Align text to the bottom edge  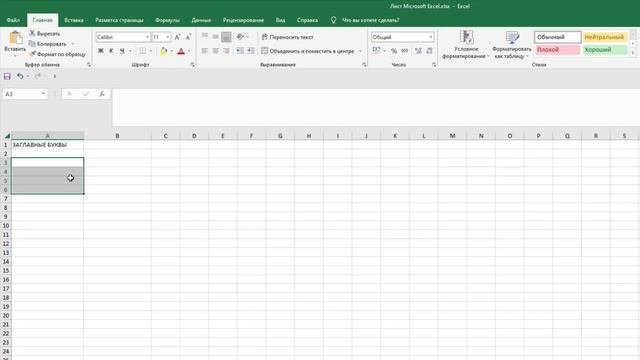[x=226, y=37]
